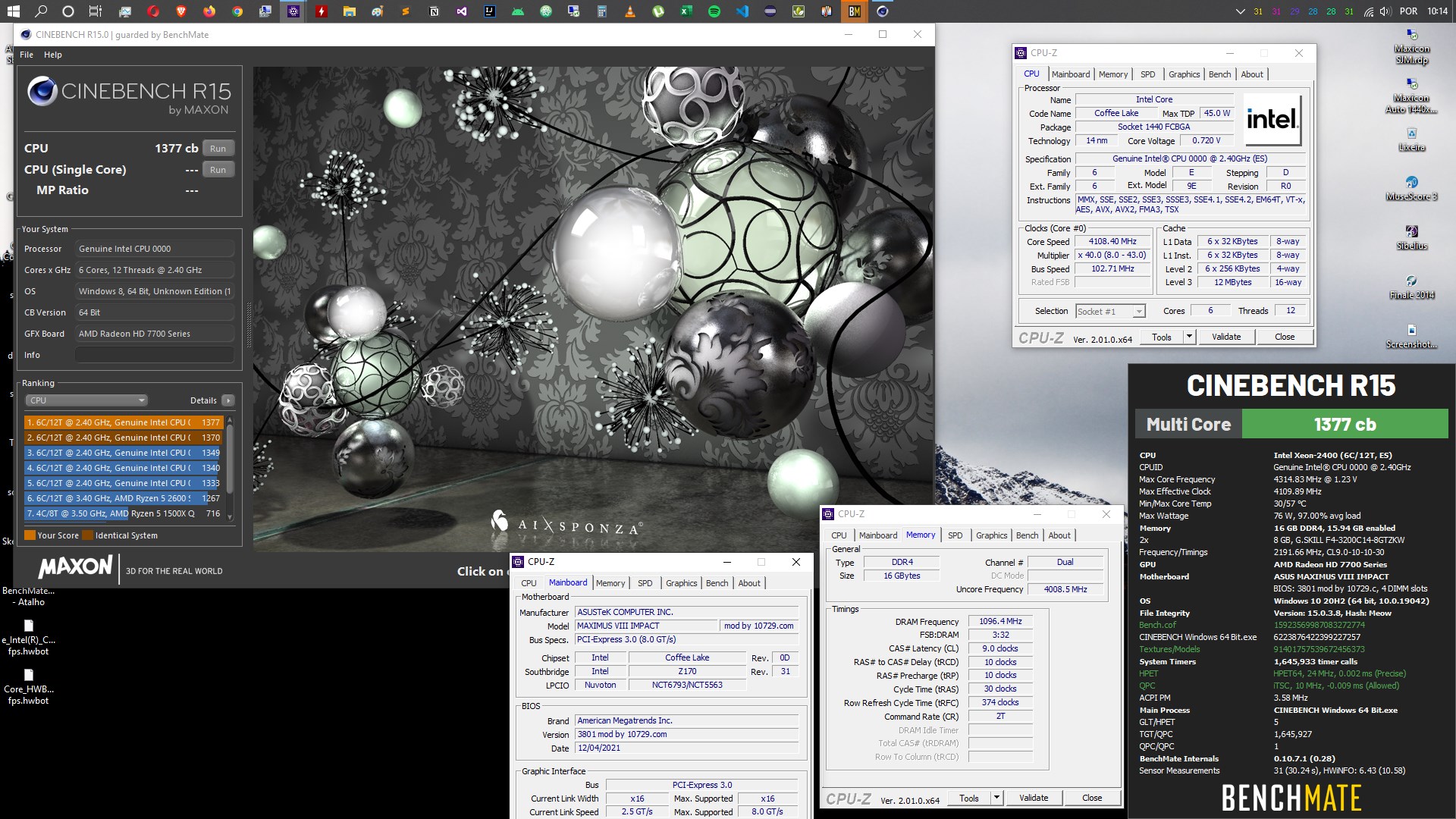Run the CPU Single Core benchmark
Screen dimensions: 1456x819
click(x=218, y=170)
